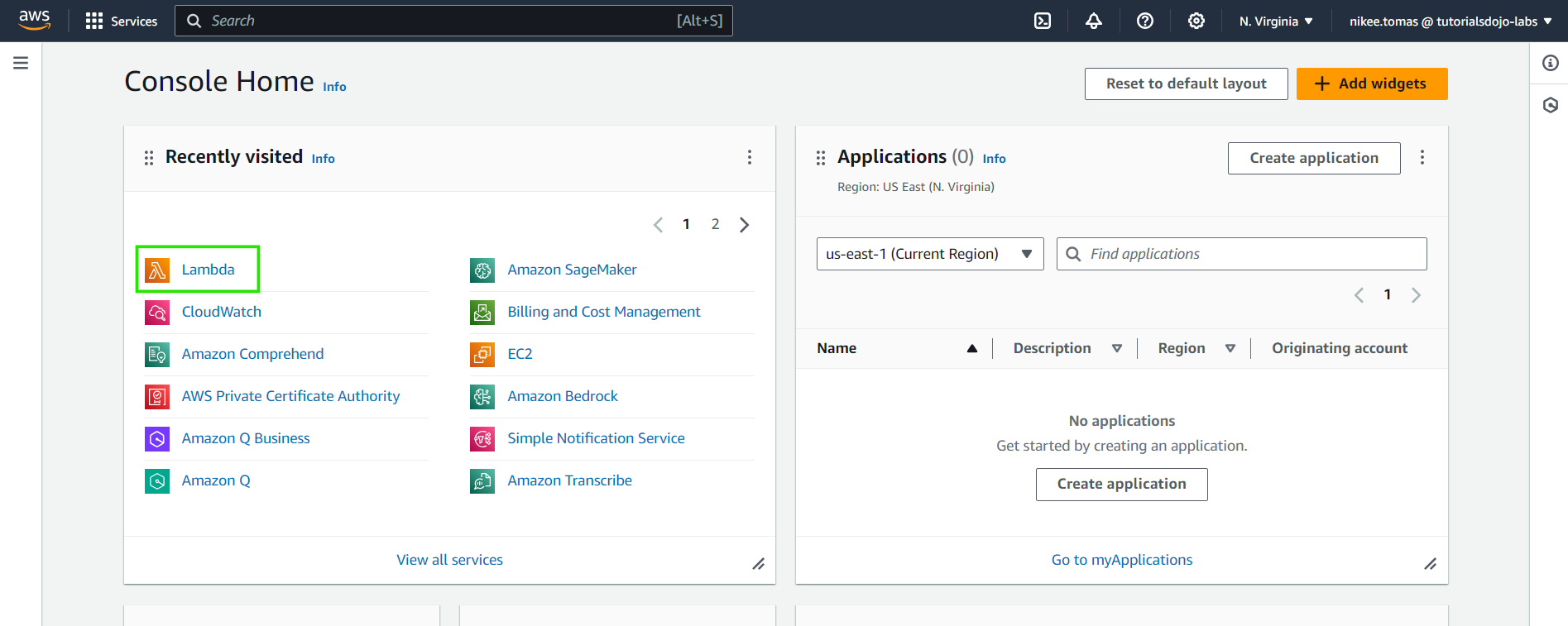Click Info link next to Applications
1568x626 pixels.
click(x=994, y=159)
